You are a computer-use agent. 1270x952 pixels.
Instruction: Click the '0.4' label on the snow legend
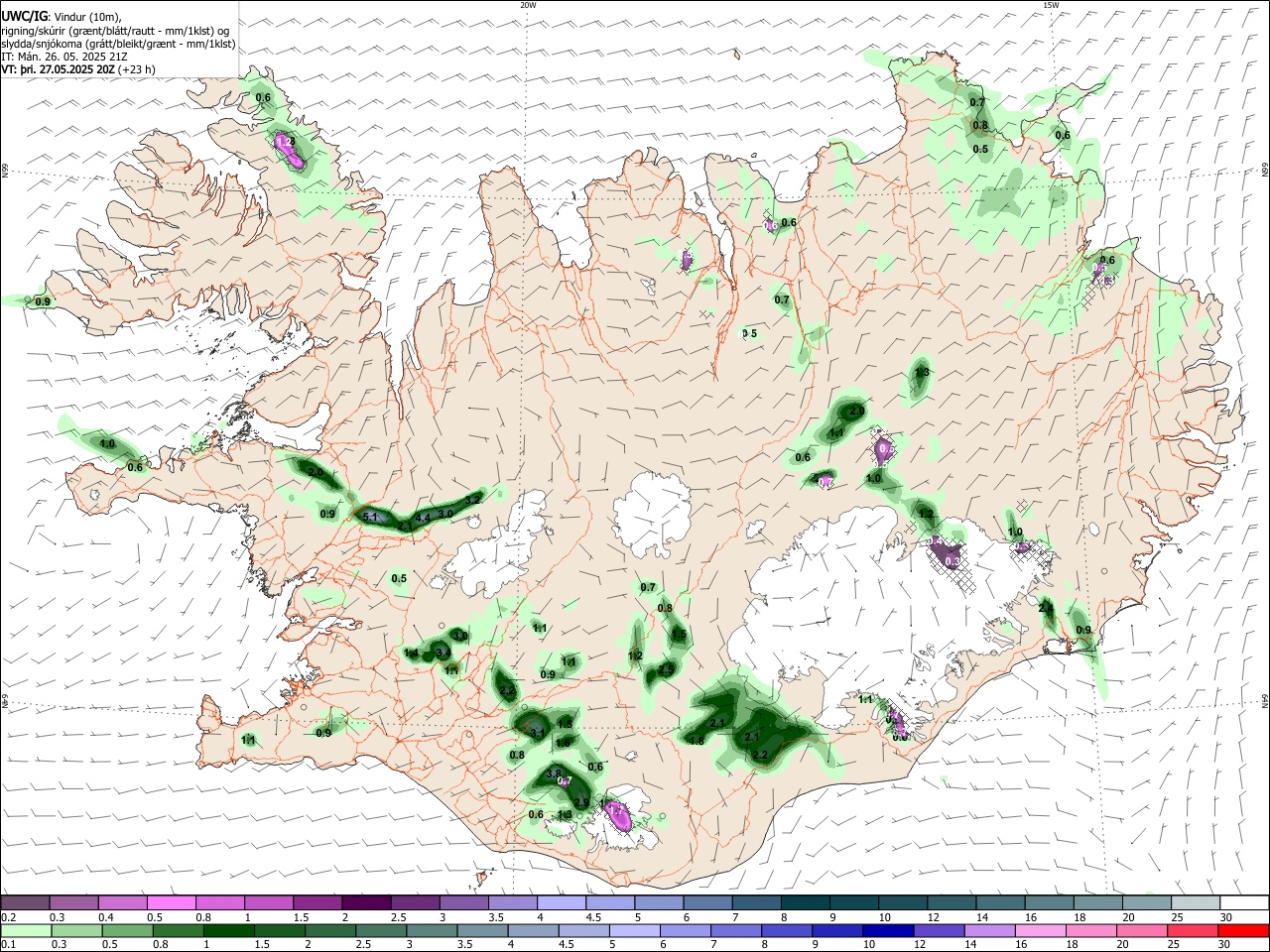[x=105, y=917]
